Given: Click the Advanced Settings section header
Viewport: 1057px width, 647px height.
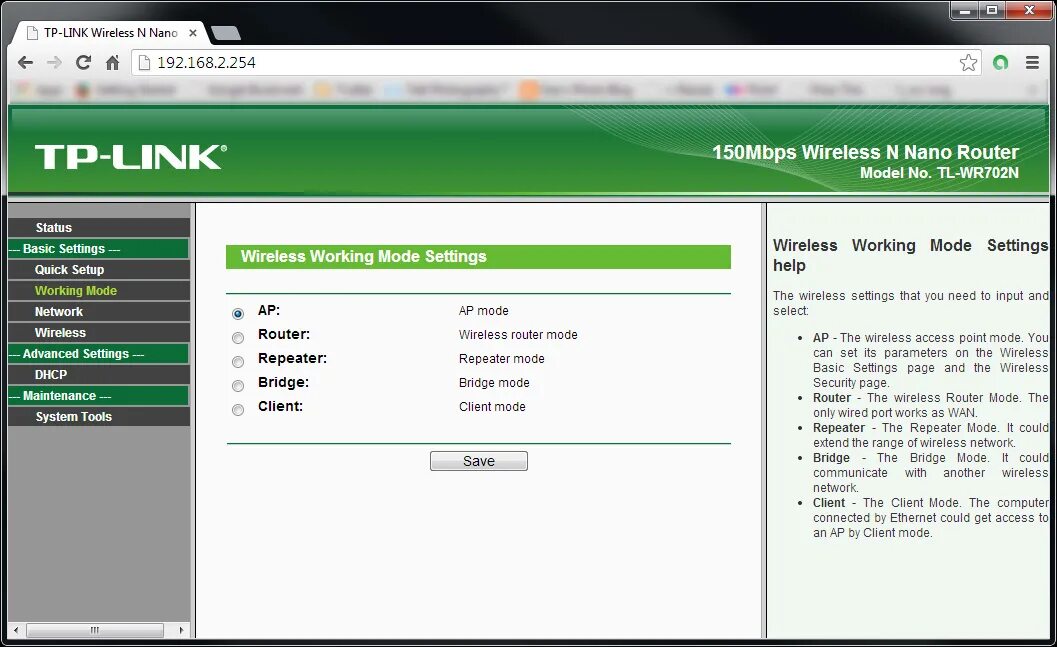Looking at the screenshot, I should (99, 354).
